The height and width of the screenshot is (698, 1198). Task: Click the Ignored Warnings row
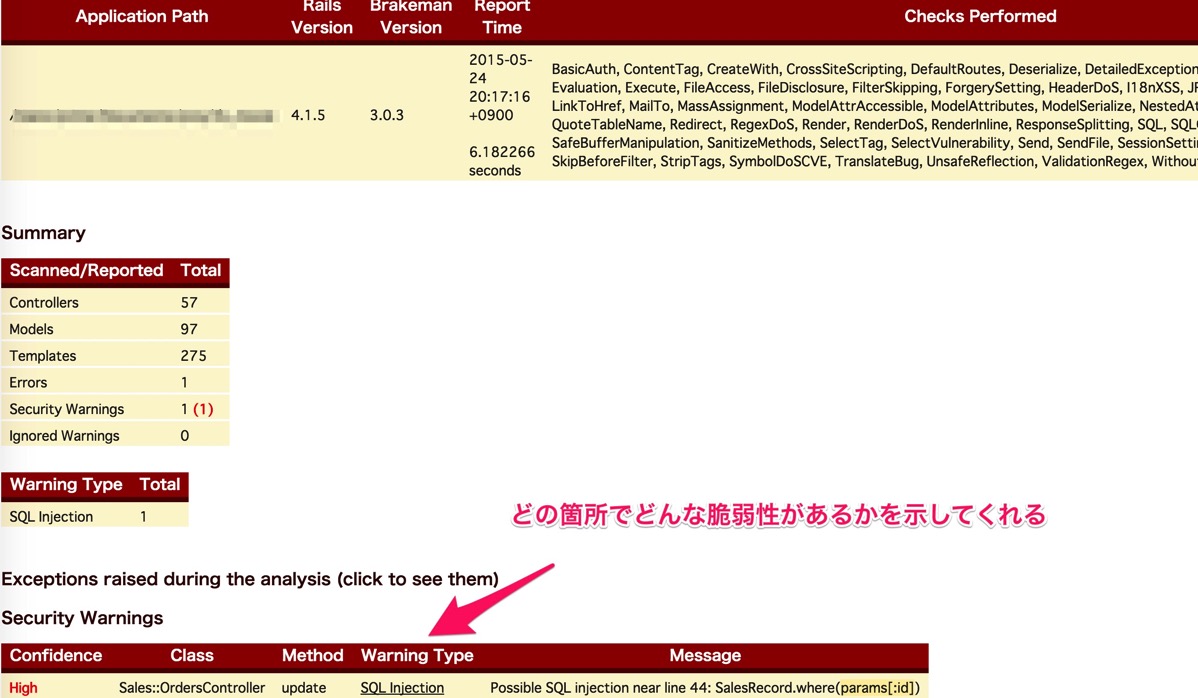pos(64,436)
